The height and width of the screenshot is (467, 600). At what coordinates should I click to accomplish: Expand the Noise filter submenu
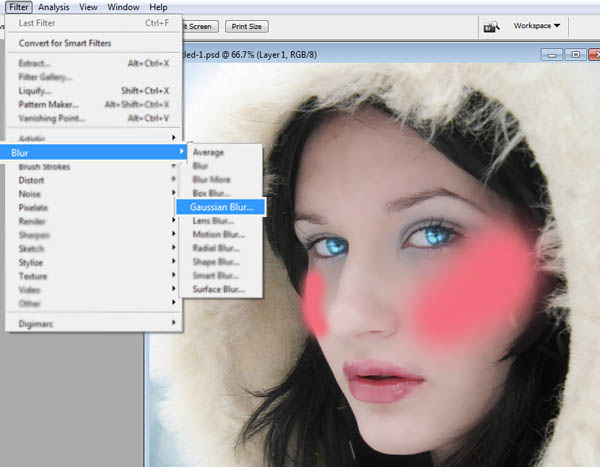click(x=30, y=194)
